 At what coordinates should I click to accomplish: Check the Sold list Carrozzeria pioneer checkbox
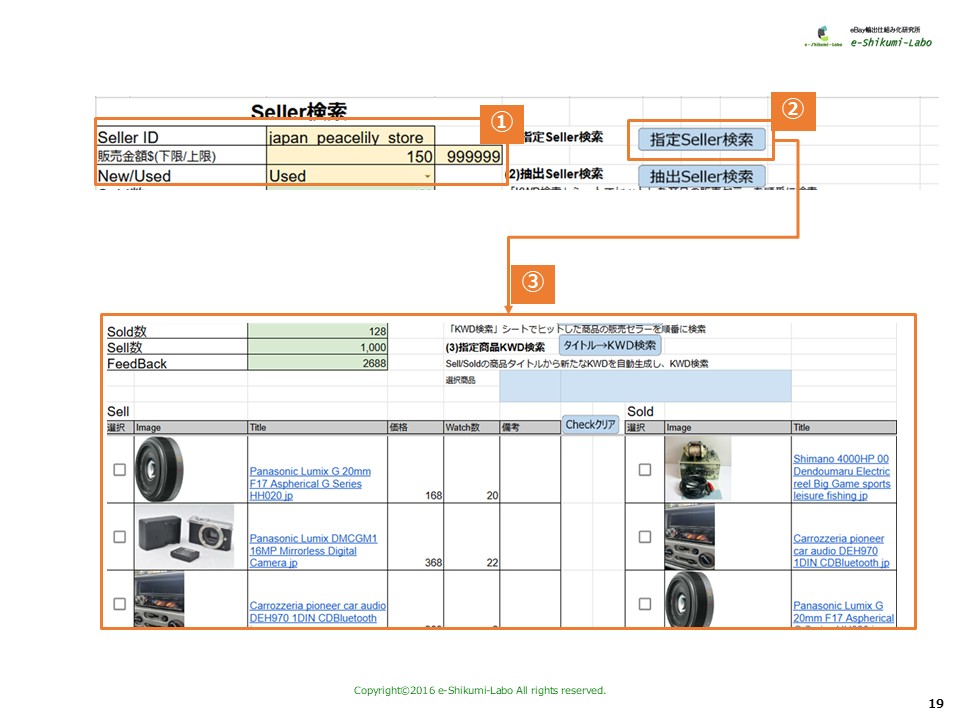click(645, 537)
